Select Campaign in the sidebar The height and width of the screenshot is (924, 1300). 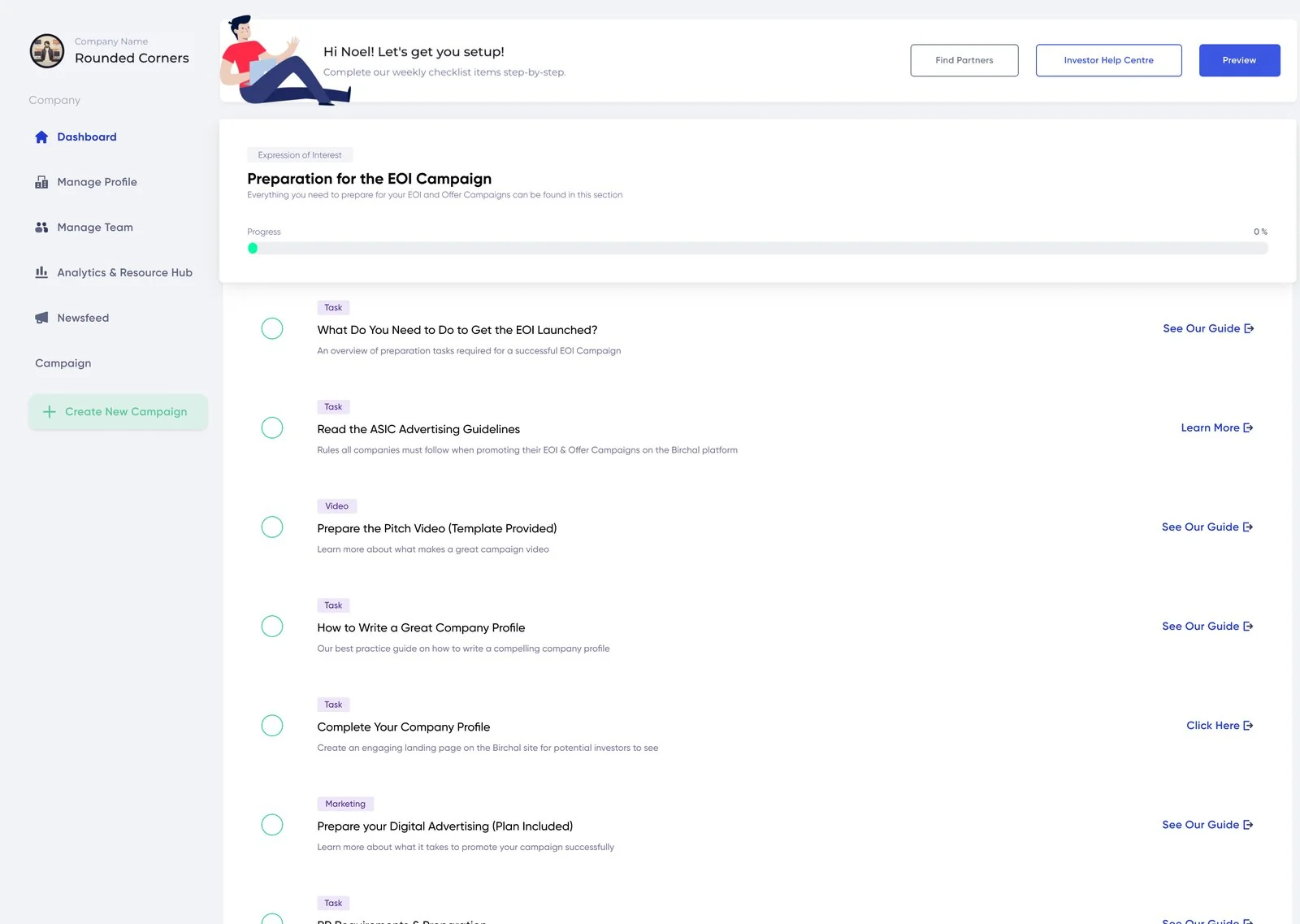tap(63, 363)
